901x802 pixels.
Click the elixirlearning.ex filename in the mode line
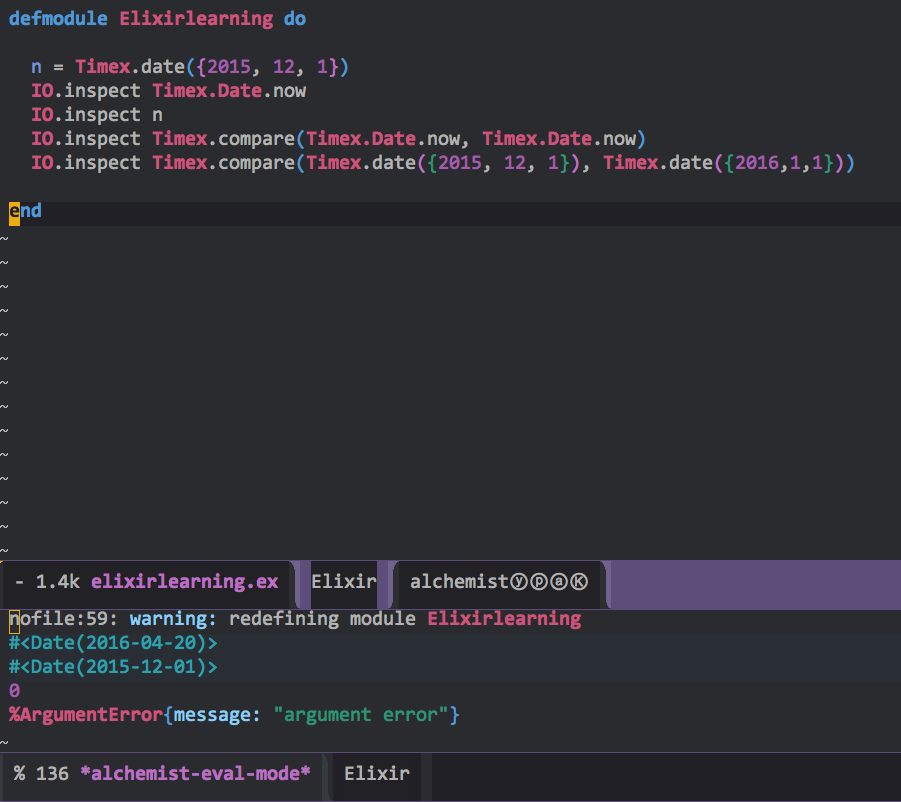184,581
